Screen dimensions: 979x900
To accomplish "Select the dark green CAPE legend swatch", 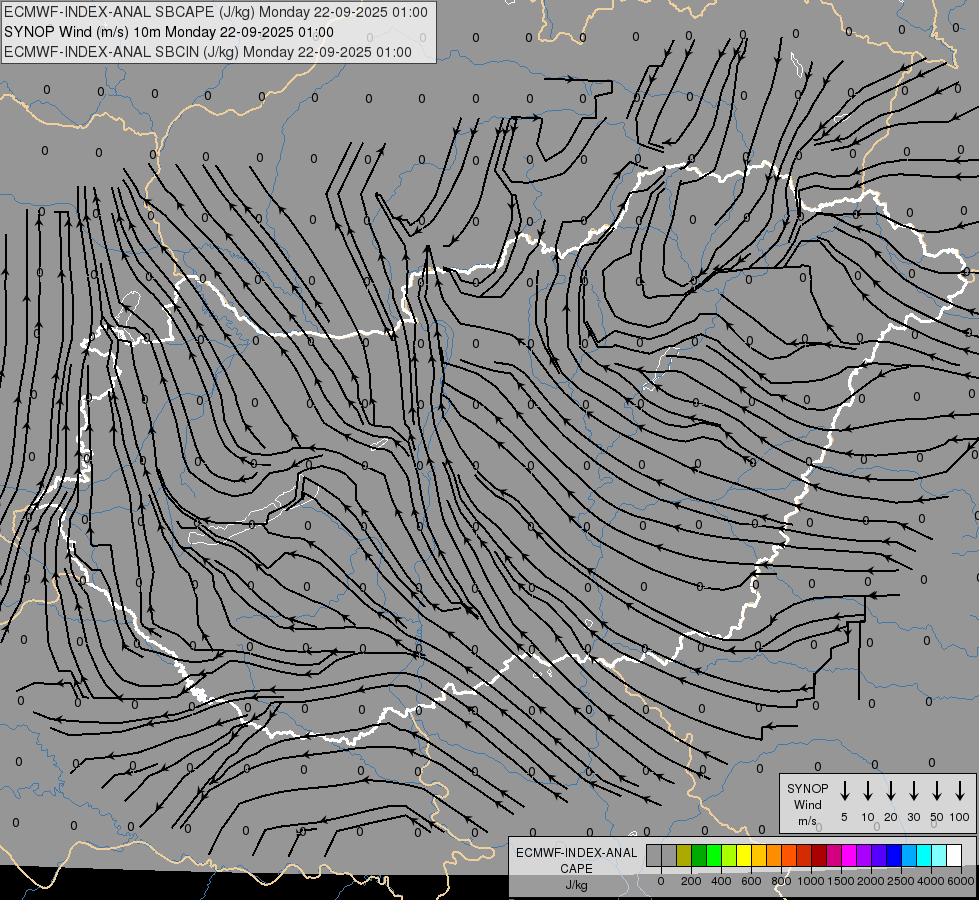I will coord(699,855).
